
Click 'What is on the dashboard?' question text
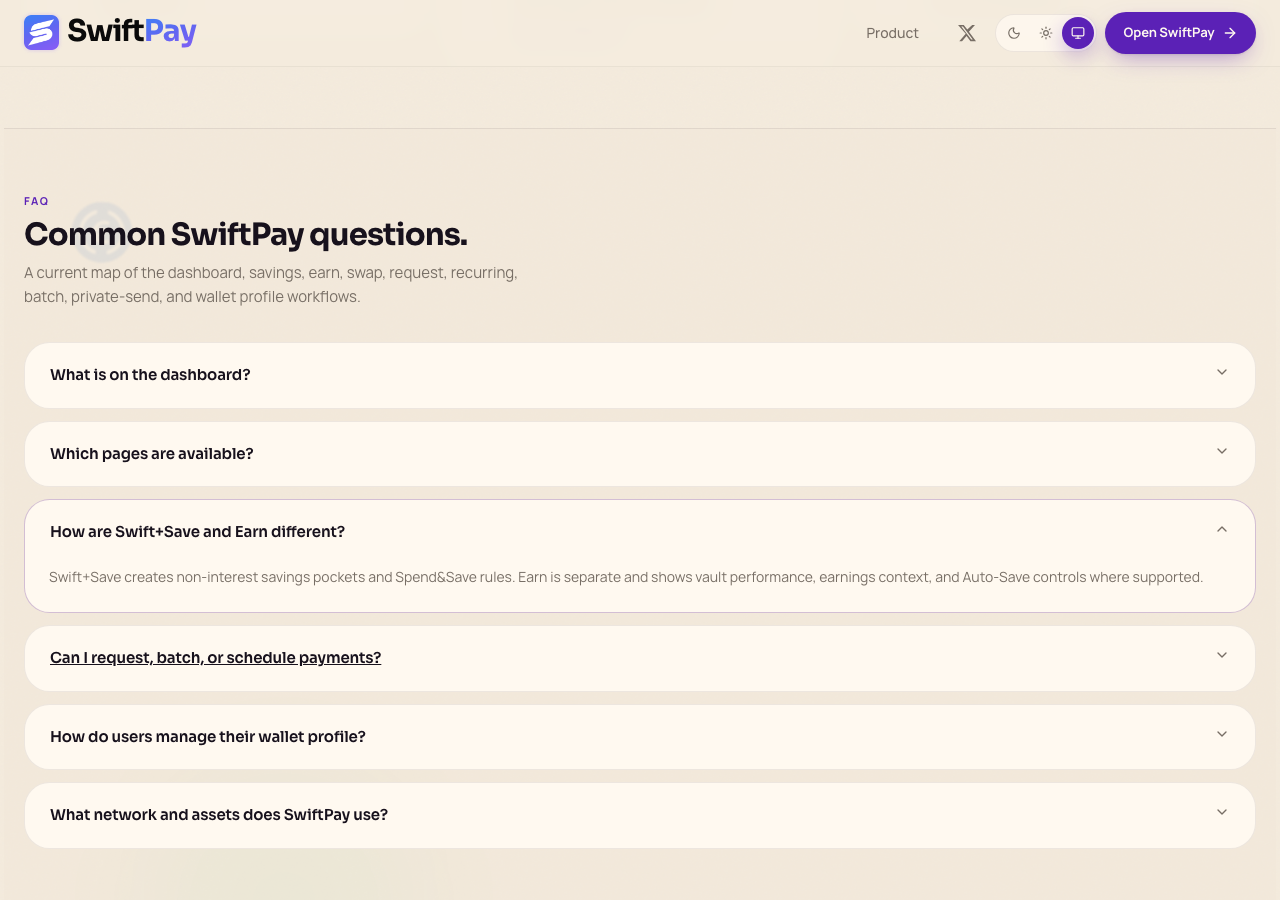(150, 374)
